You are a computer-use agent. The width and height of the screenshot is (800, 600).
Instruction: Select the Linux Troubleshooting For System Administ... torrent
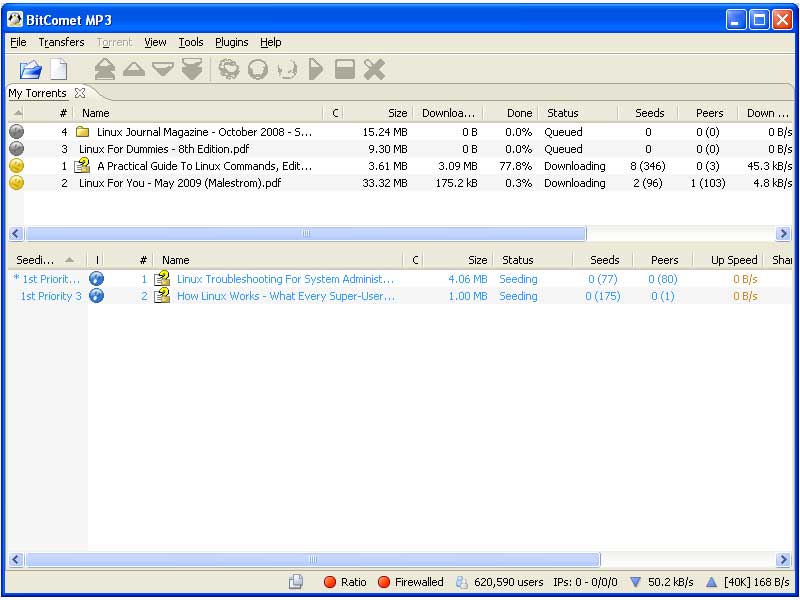coord(285,279)
